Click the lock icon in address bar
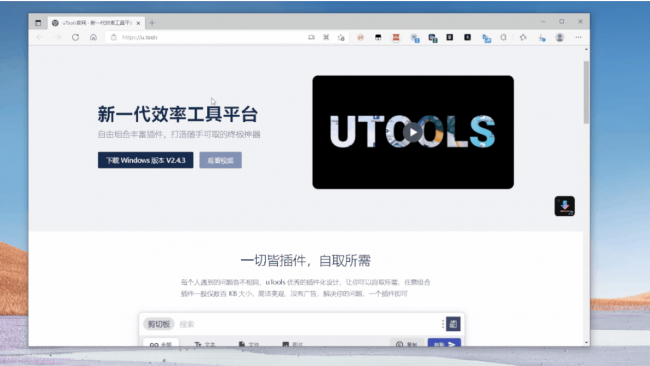The image size is (650, 366). click(114, 37)
